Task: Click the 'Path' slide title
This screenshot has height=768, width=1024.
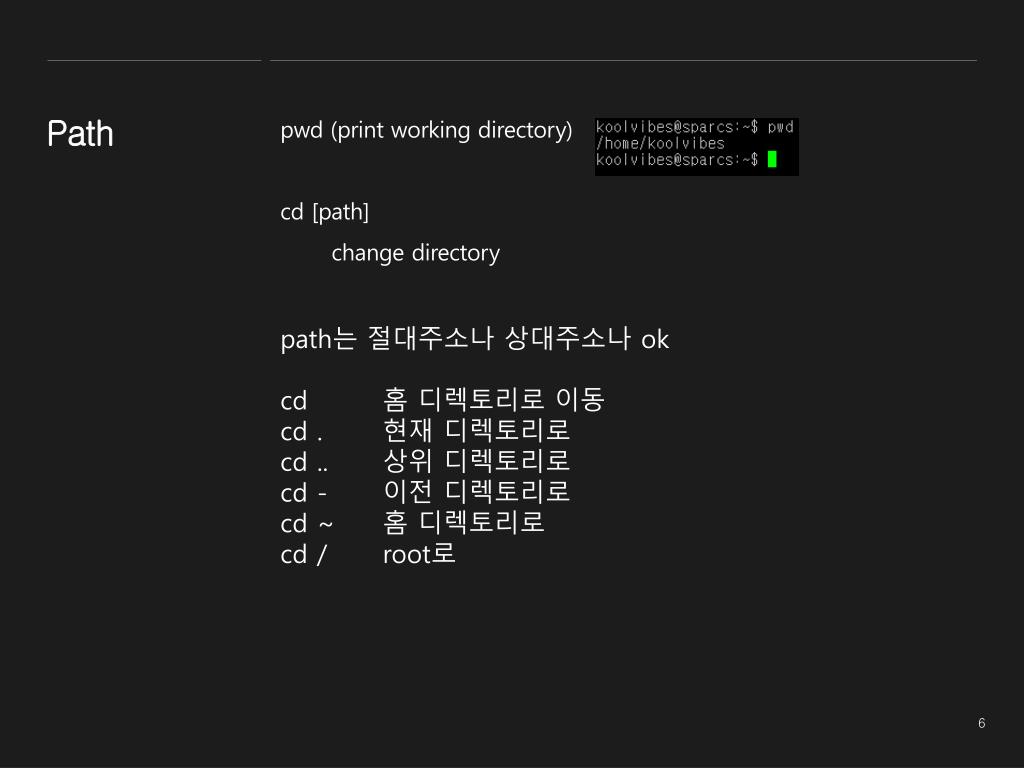Action: pyautogui.click(x=80, y=134)
